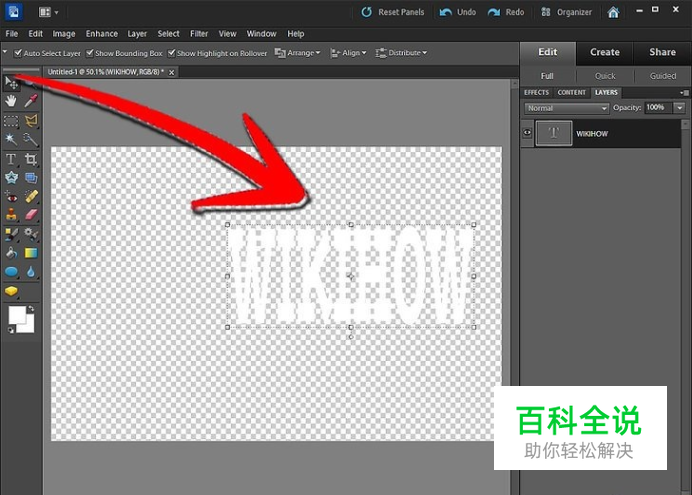692x495 pixels.
Task: Select the Gradient tool
Action: pos(30,253)
